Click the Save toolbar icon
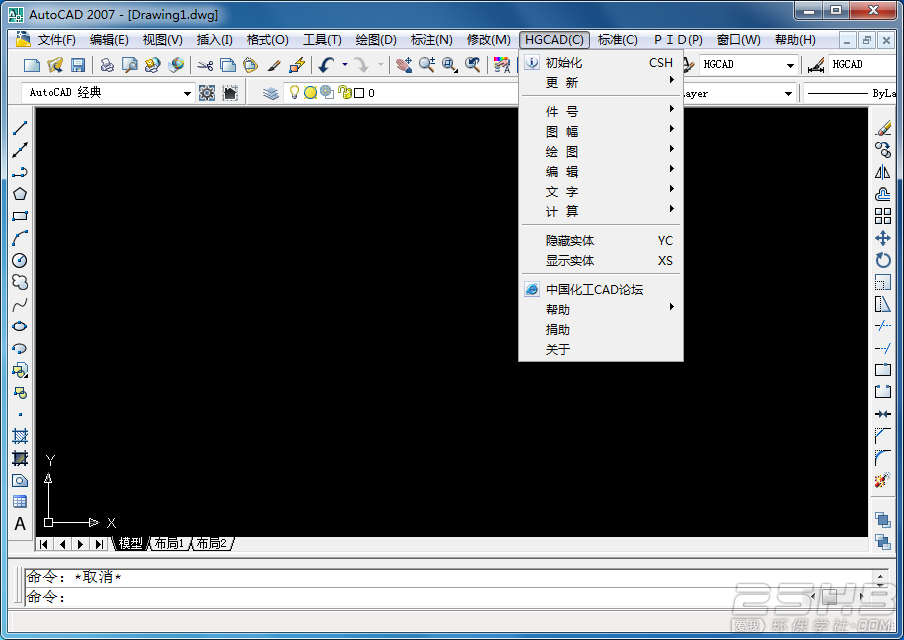 [x=78, y=65]
